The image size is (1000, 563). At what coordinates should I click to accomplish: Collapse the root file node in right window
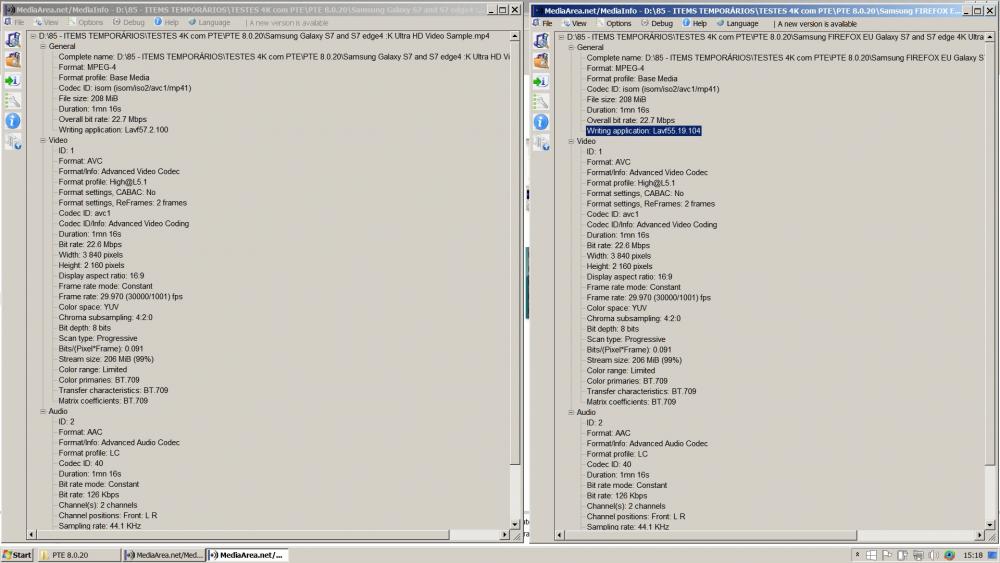pyautogui.click(x=561, y=37)
